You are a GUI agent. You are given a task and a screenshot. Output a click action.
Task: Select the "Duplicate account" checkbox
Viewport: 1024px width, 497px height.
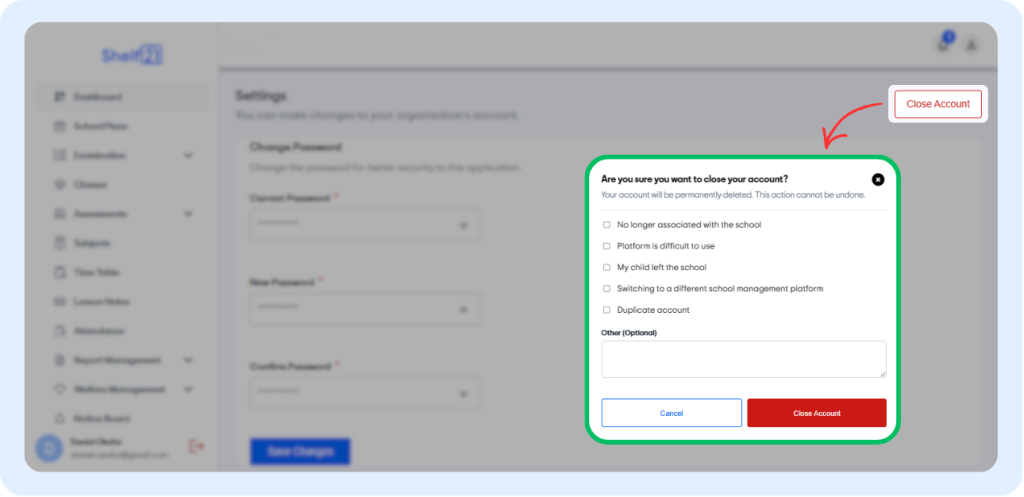pyautogui.click(x=607, y=310)
